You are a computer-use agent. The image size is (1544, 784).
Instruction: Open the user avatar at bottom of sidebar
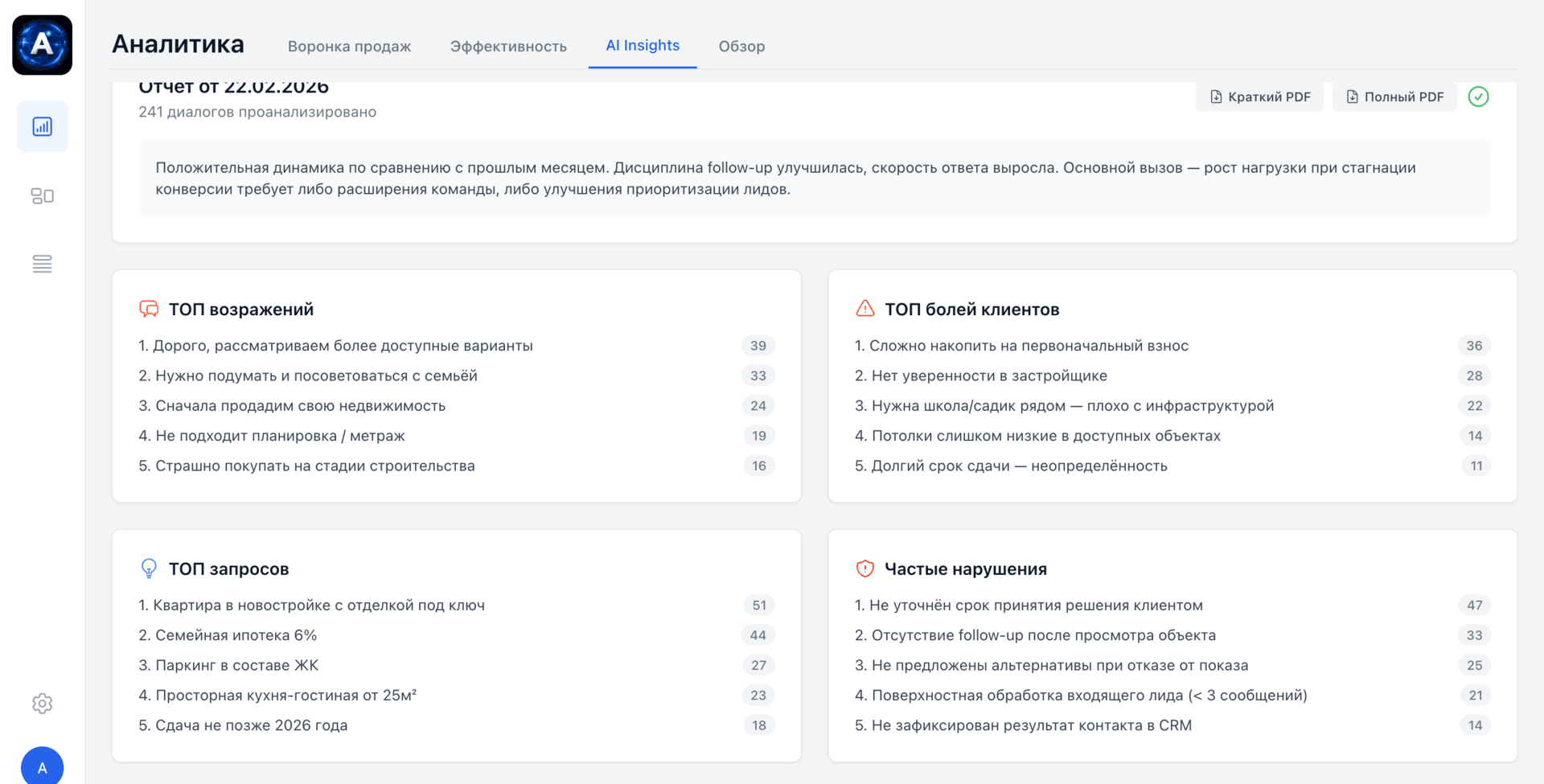pos(42,766)
